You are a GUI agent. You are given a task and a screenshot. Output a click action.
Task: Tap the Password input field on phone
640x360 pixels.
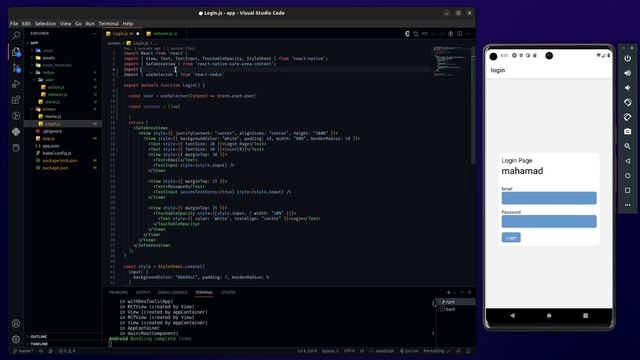(x=549, y=221)
